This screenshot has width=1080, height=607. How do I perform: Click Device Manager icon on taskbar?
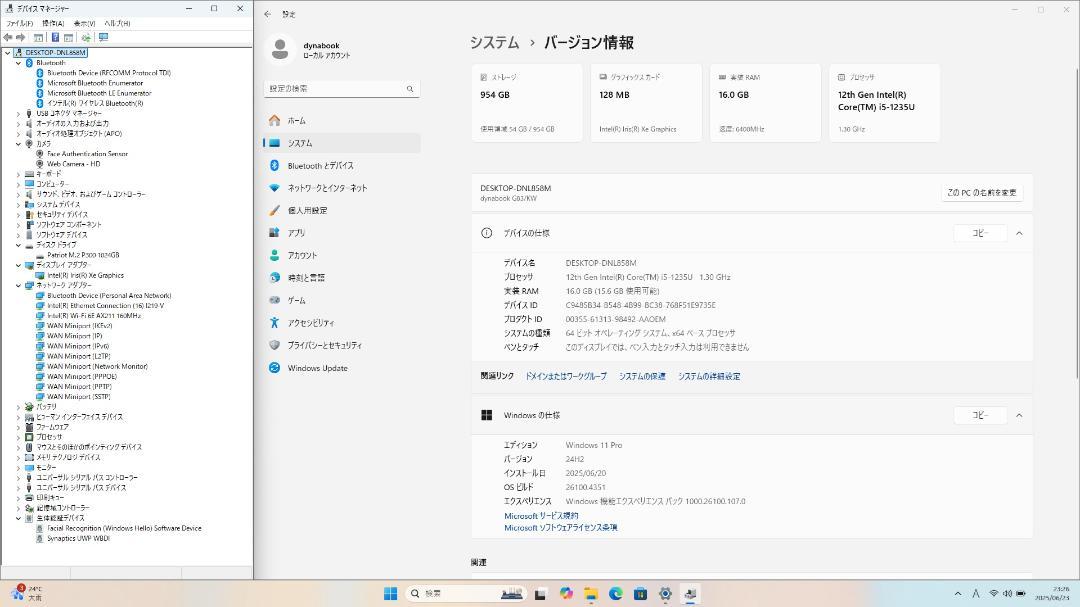pyautogui.click(x=690, y=593)
